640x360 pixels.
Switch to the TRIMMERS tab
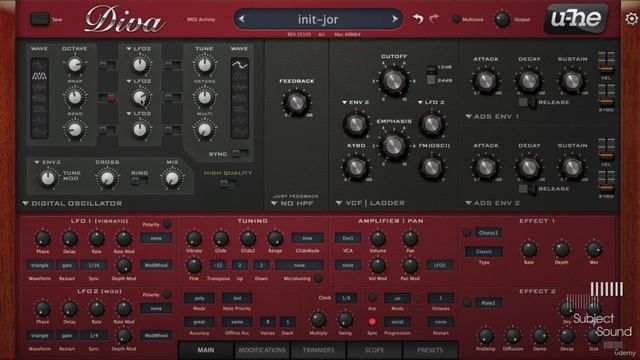point(318,350)
